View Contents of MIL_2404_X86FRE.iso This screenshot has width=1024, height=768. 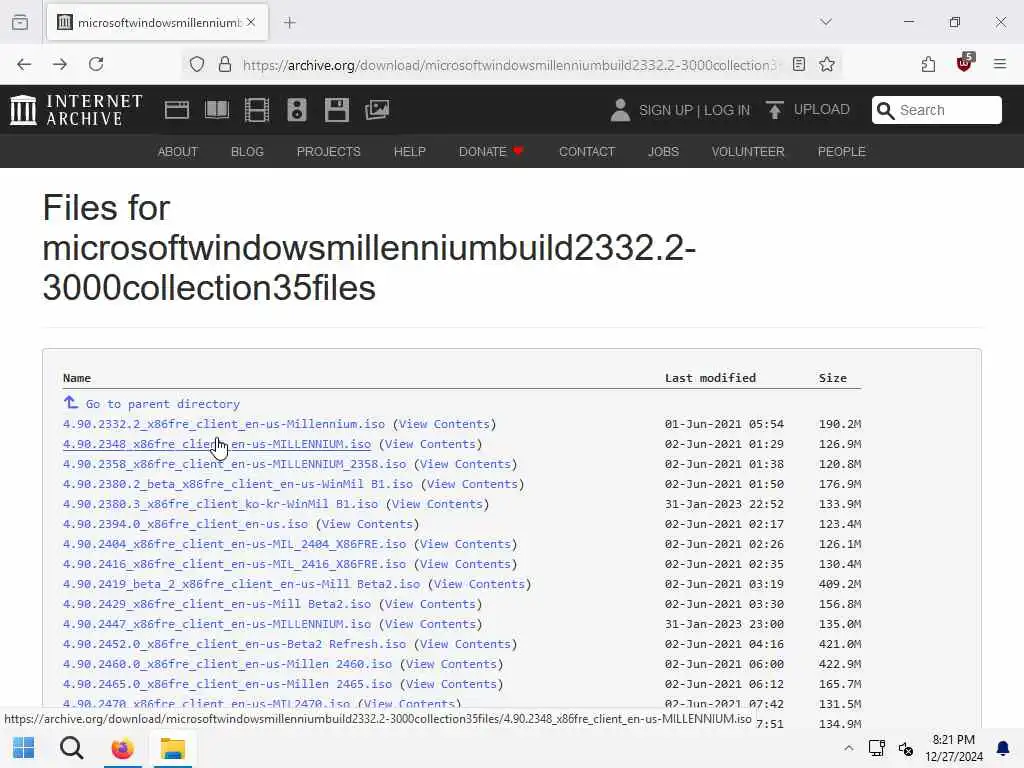(x=466, y=544)
